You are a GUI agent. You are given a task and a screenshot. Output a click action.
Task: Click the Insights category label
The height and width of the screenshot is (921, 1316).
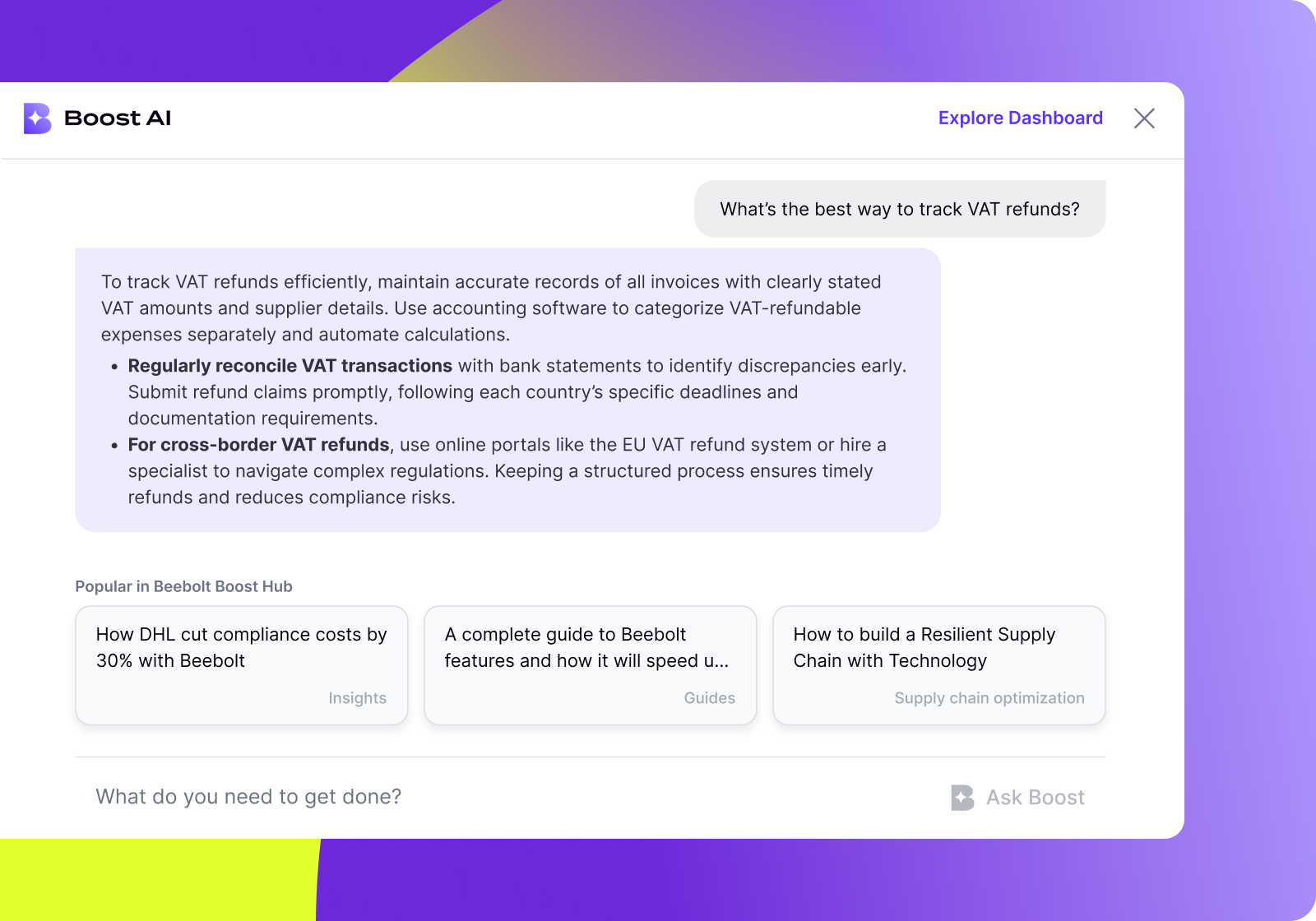[x=357, y=697]
